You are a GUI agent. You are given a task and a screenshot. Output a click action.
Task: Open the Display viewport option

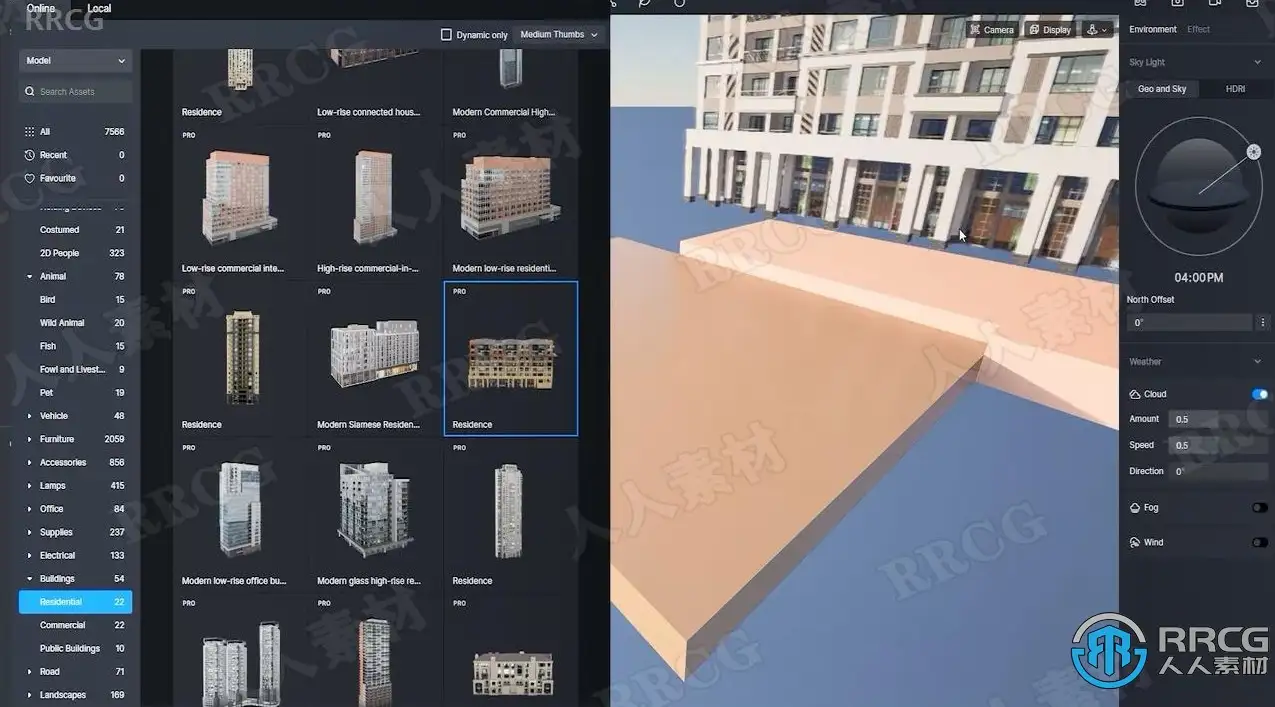click(1050, 30)
